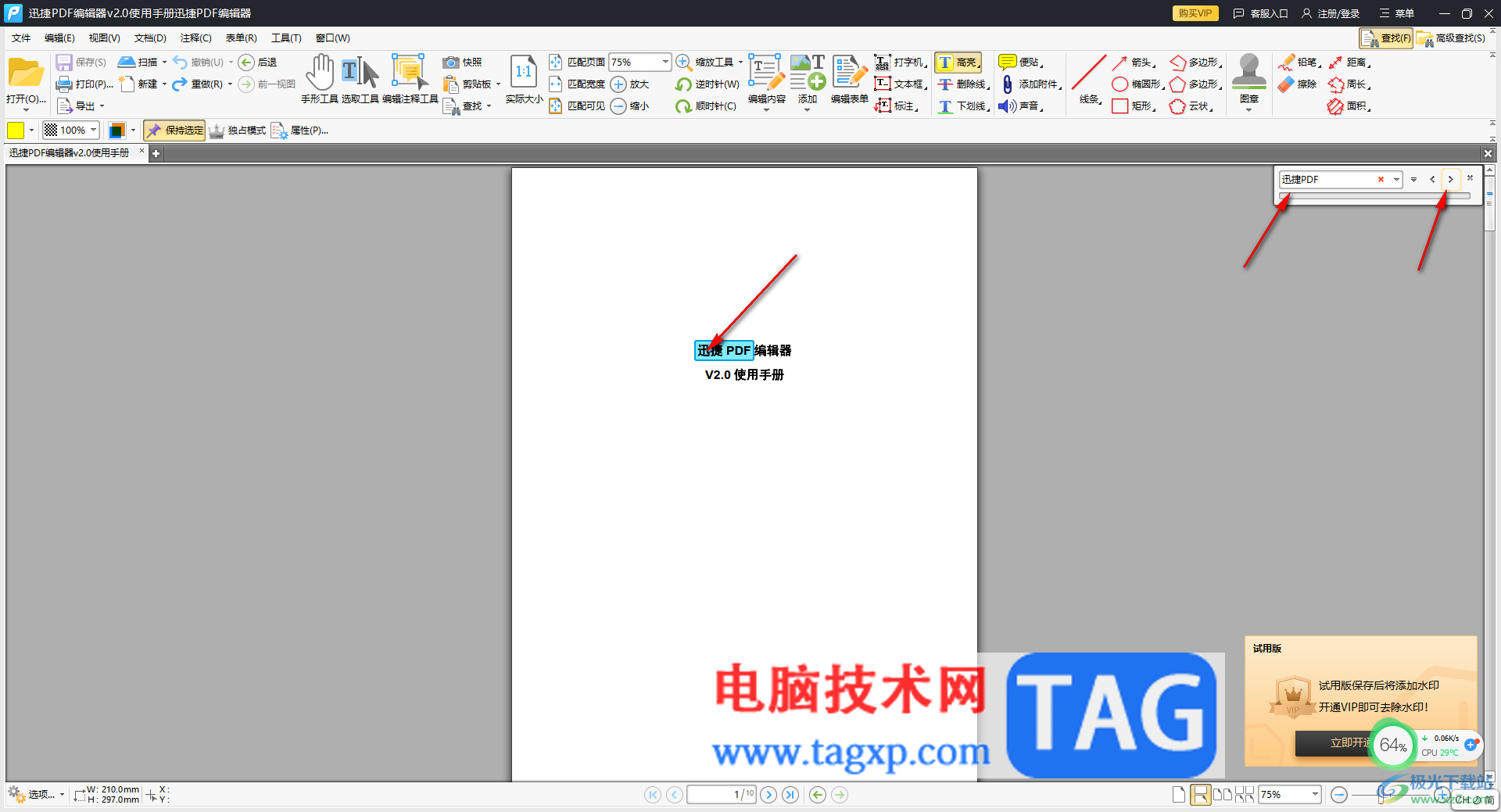Select the 手形工具 hand tool
This screenshot has height=812, width=1501.
320,79
